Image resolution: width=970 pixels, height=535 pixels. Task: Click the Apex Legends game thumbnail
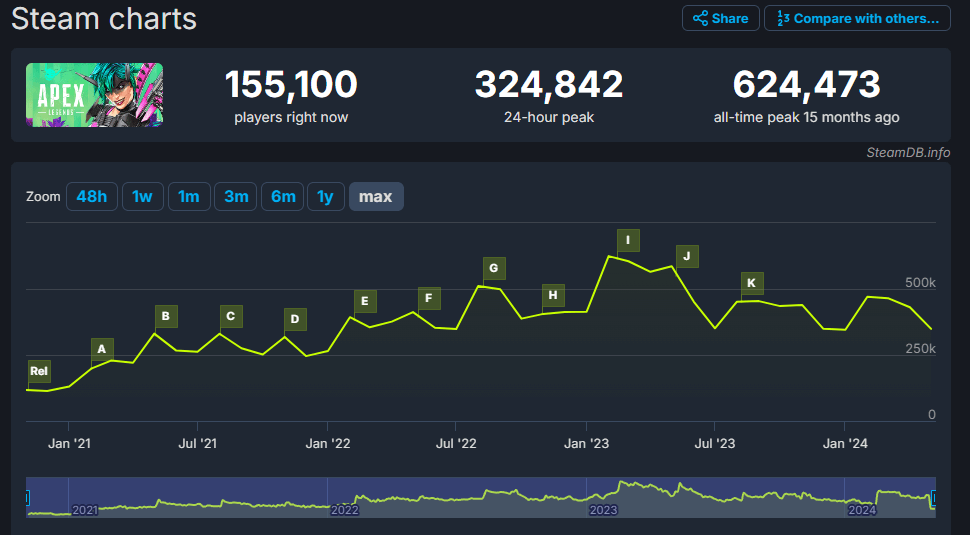coord(94,95)
